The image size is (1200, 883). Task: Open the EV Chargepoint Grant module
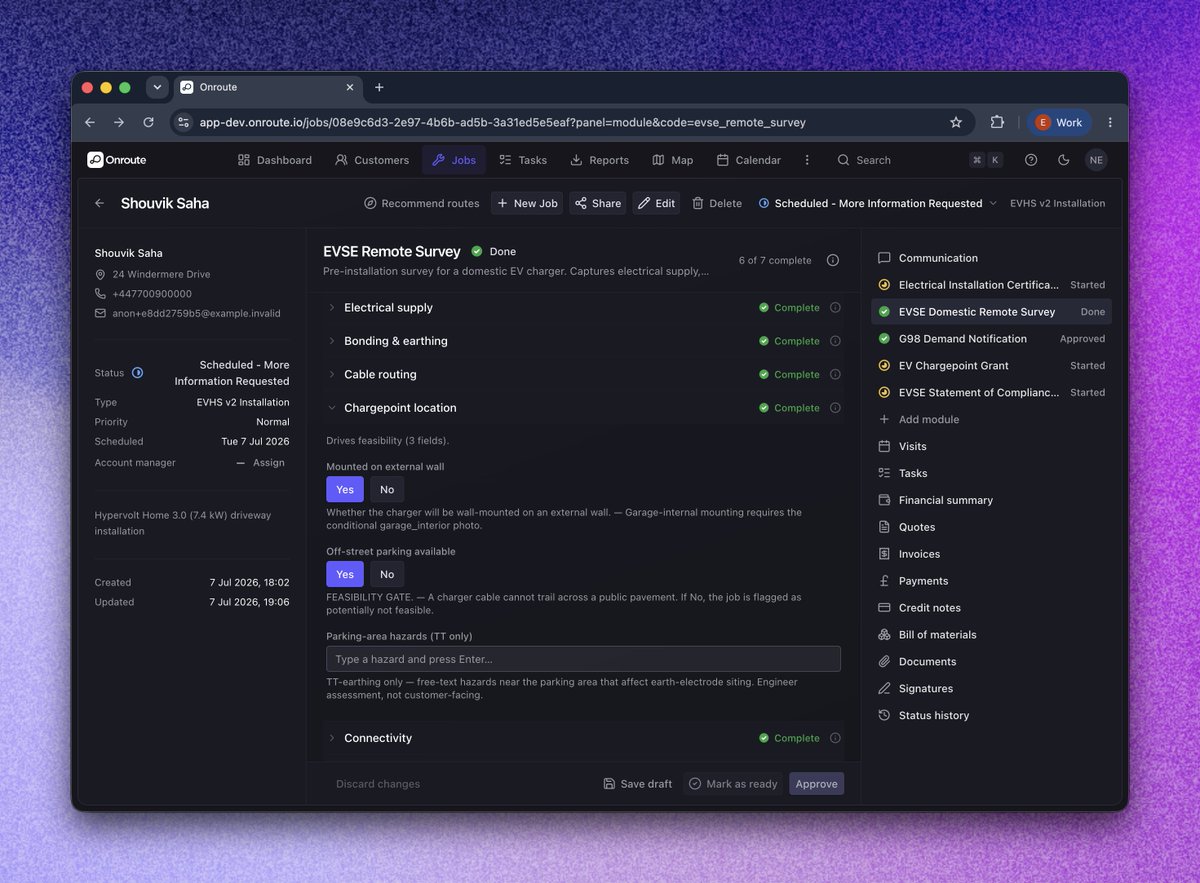click(x=991, y=366)
